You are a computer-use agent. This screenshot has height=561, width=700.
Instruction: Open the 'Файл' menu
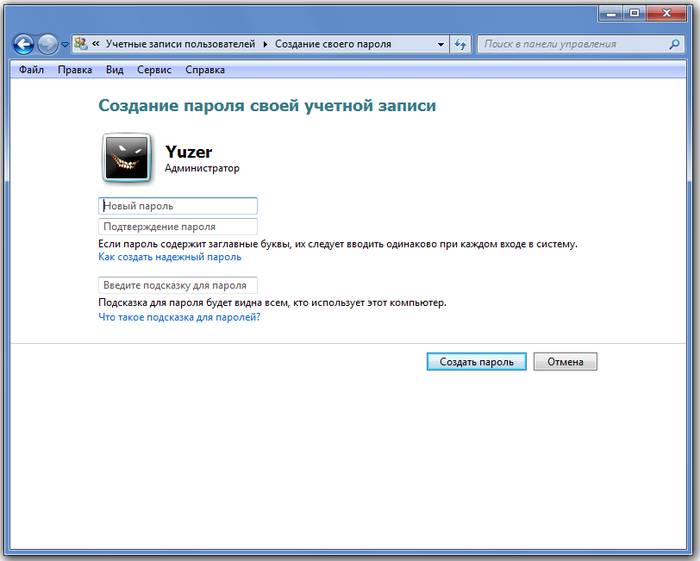[x=31, y=70]
